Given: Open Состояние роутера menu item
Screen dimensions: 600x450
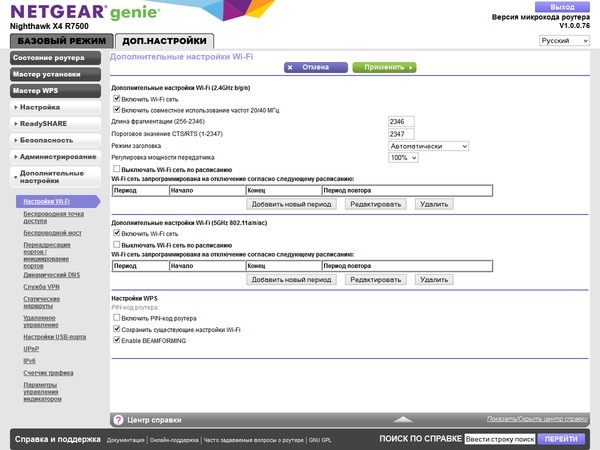Looking at the screenshot, I should click(55, 58).
